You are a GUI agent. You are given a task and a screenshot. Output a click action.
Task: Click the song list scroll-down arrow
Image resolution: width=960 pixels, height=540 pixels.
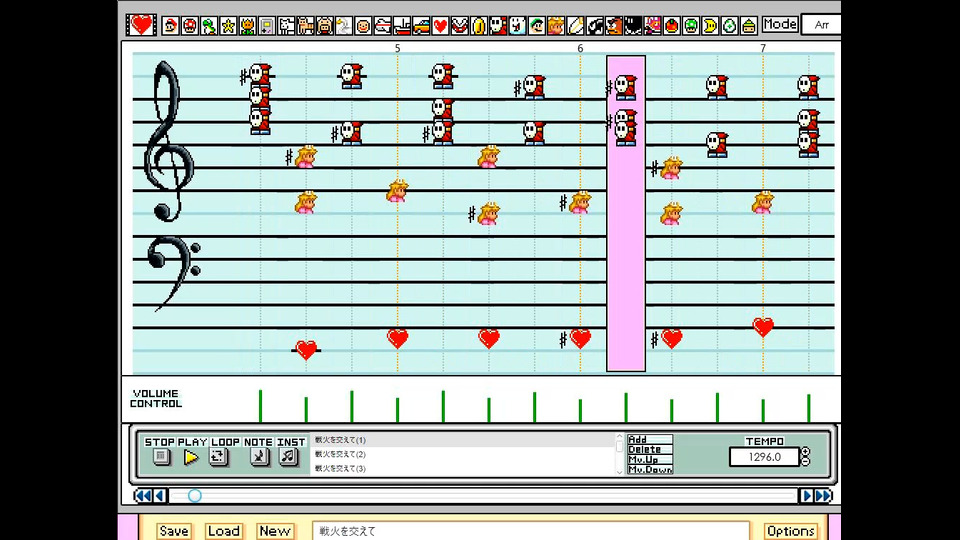[619, 471]
